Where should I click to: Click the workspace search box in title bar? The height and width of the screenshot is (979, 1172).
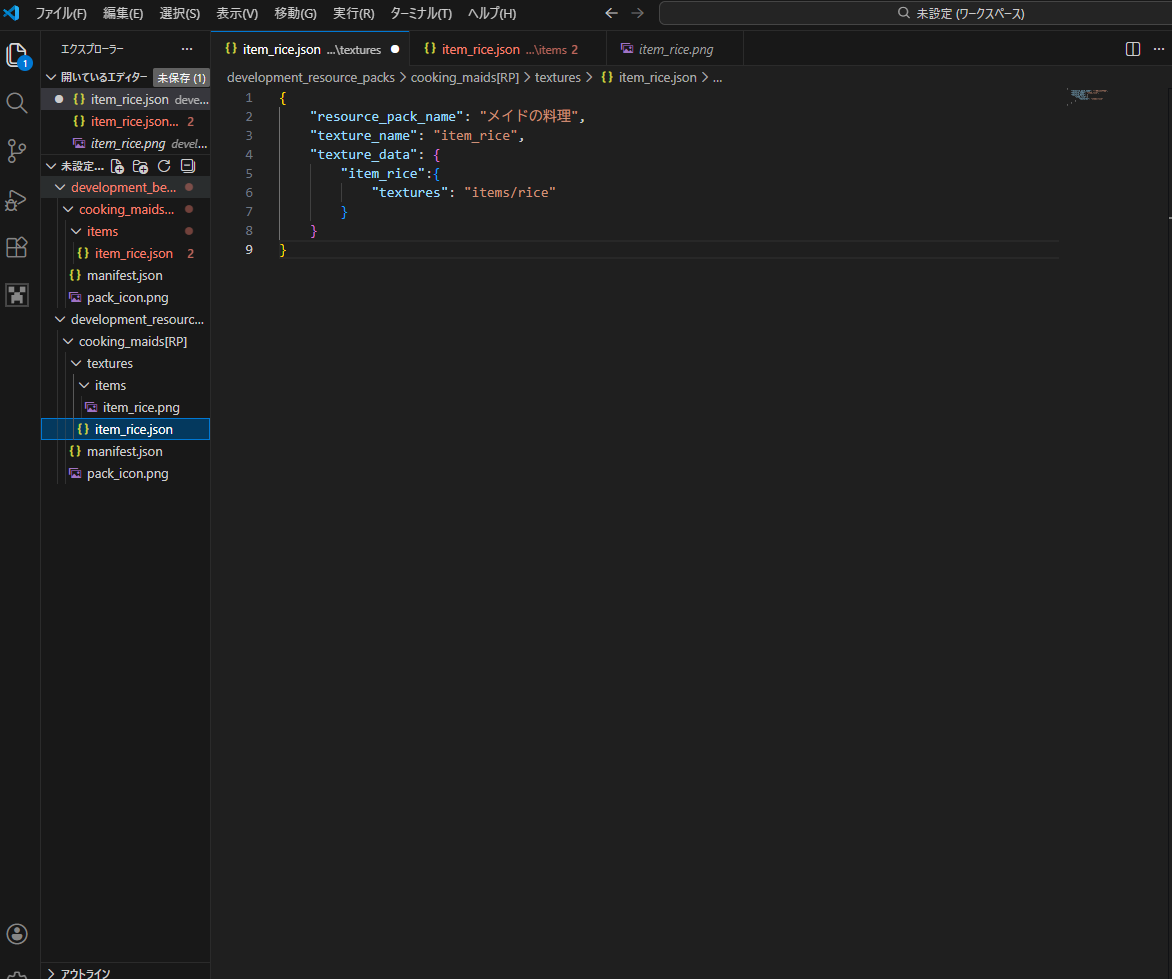click(914, 13)
